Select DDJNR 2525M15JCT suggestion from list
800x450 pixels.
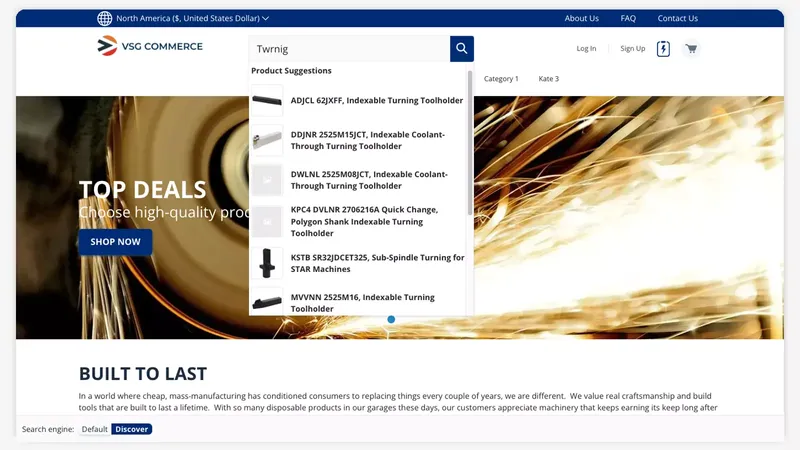coord(367,140)
